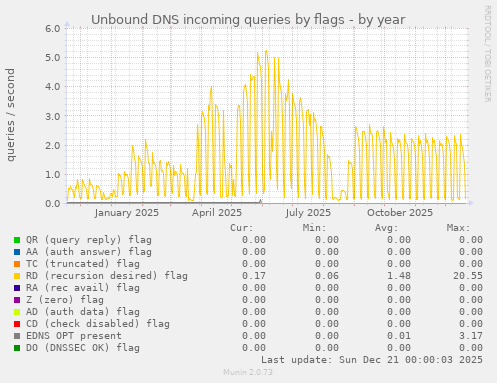Click the AD flag lime legend swatch
The height and width of the screenshot is (383, 497).
point(17,312)
